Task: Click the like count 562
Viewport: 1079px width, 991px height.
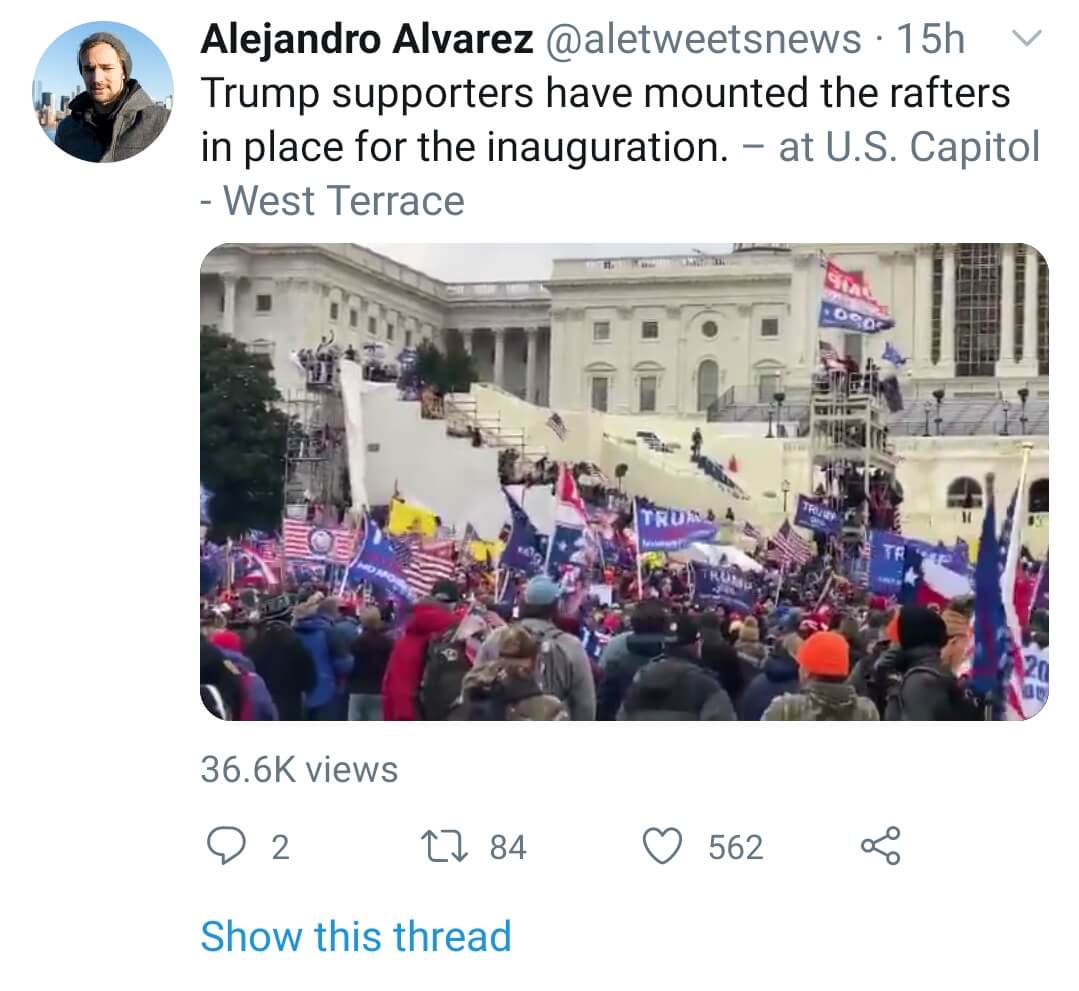Action: pyautogui.click(x=736, y=847)
